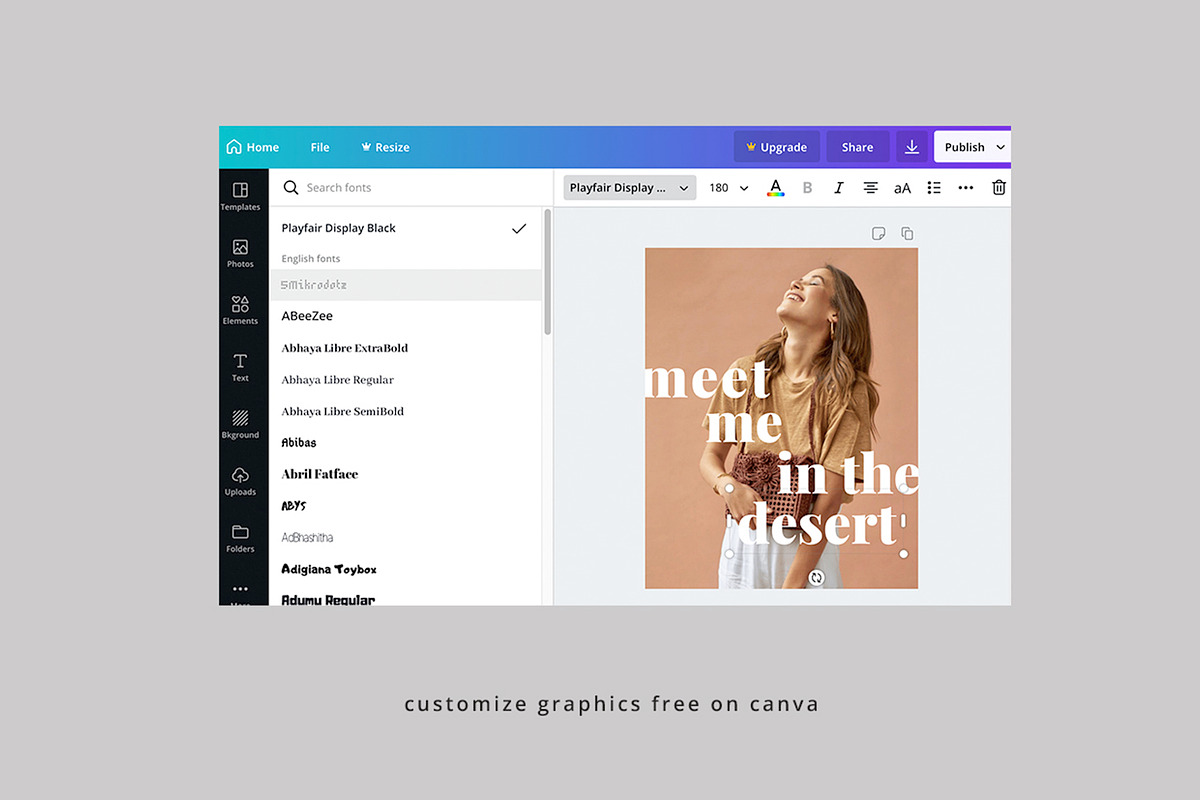Select the 'in the' text on the design

coord(848,474)
